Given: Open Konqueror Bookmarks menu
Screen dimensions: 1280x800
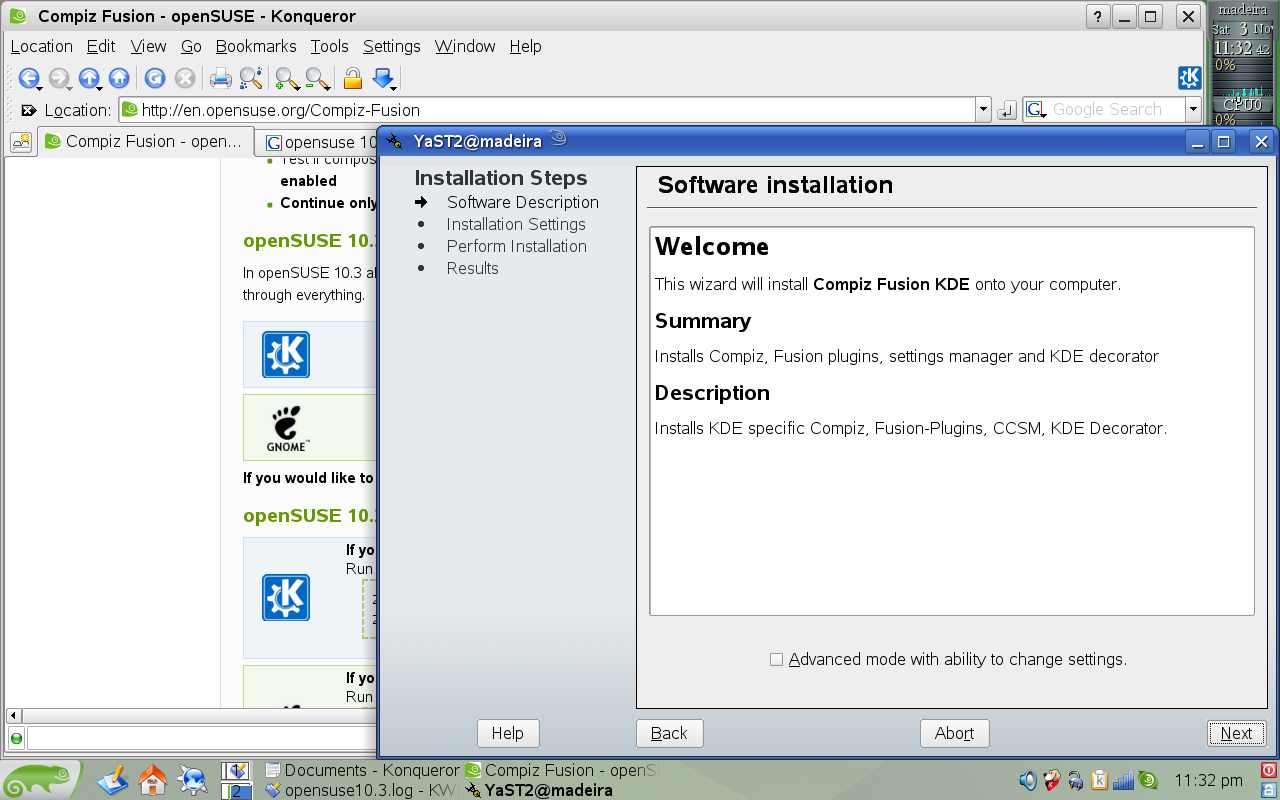Looking at the screenshot, I should pyautogui.click(x=256, y=46).
